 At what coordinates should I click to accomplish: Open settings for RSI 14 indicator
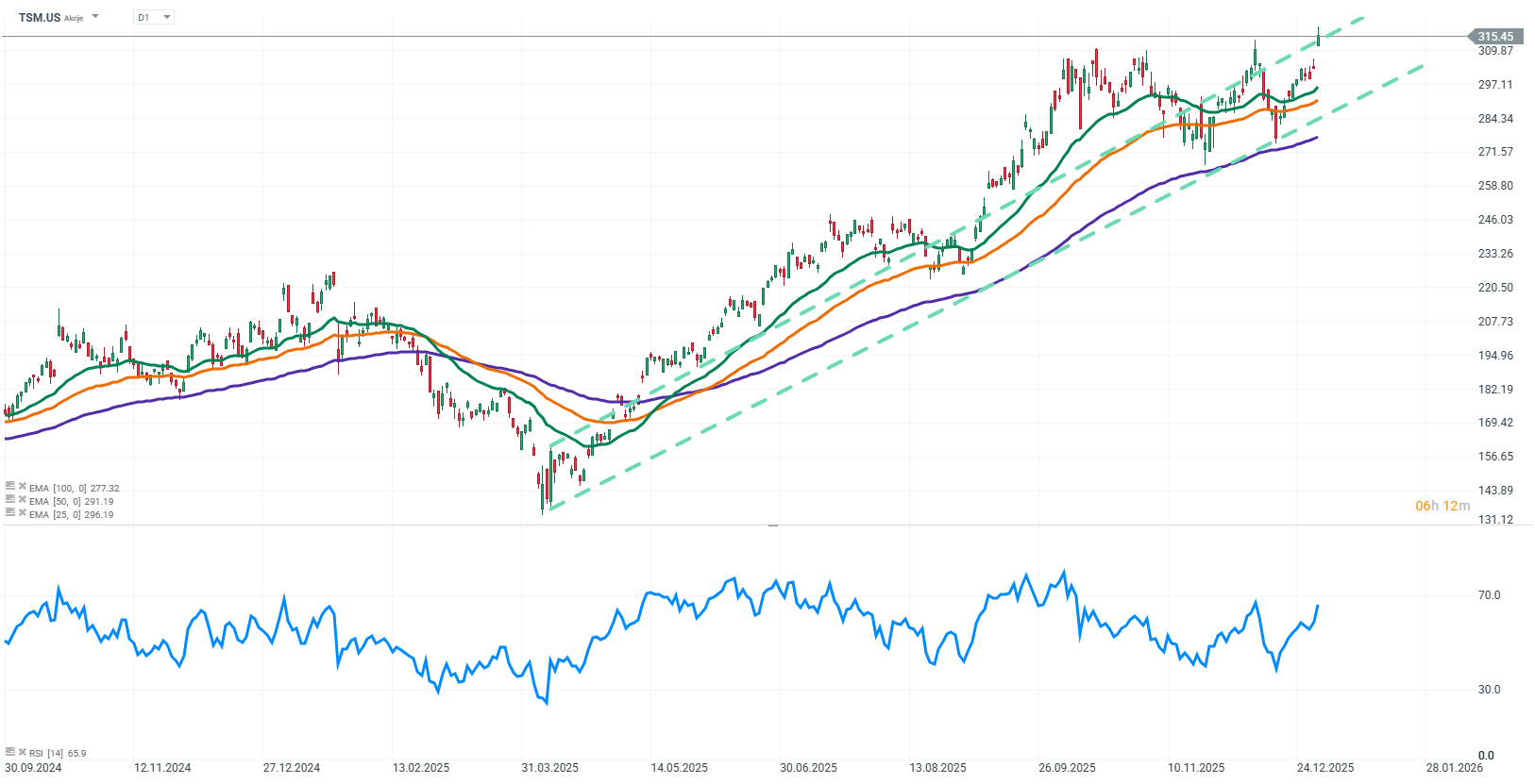coord(10,752)
